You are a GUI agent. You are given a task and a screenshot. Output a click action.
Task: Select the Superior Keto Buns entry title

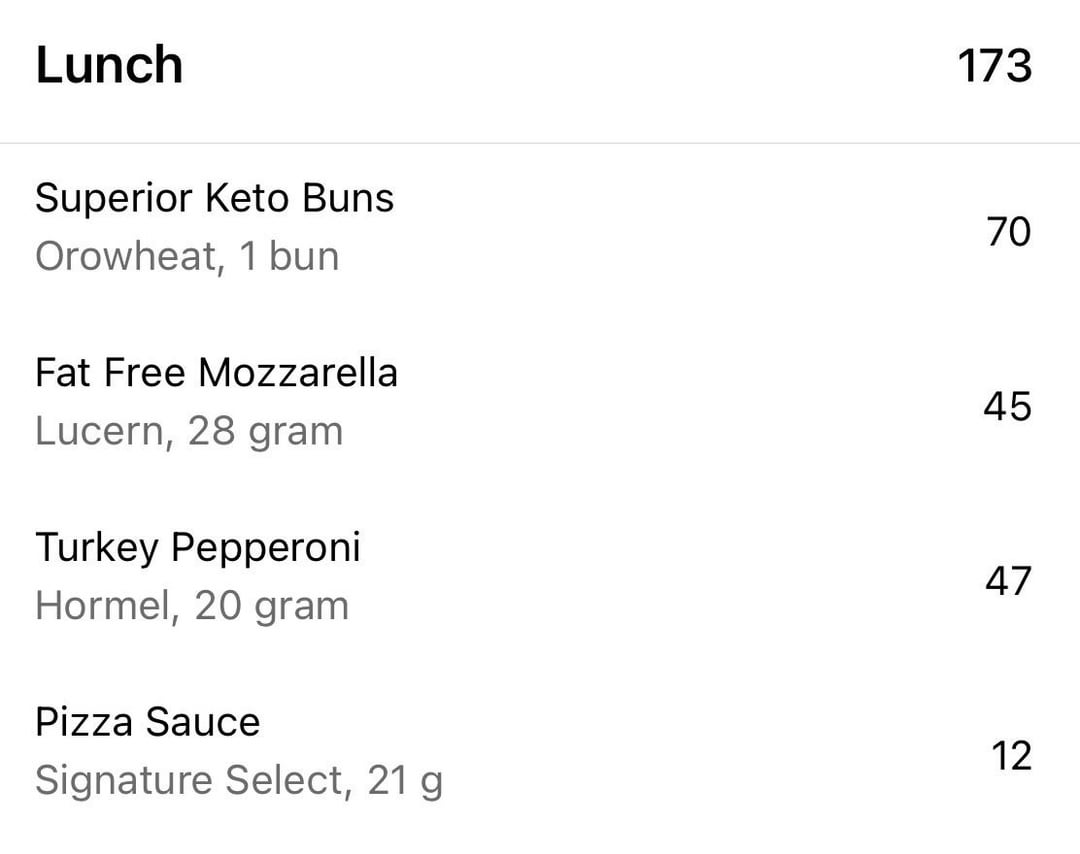tap(214, 198)
